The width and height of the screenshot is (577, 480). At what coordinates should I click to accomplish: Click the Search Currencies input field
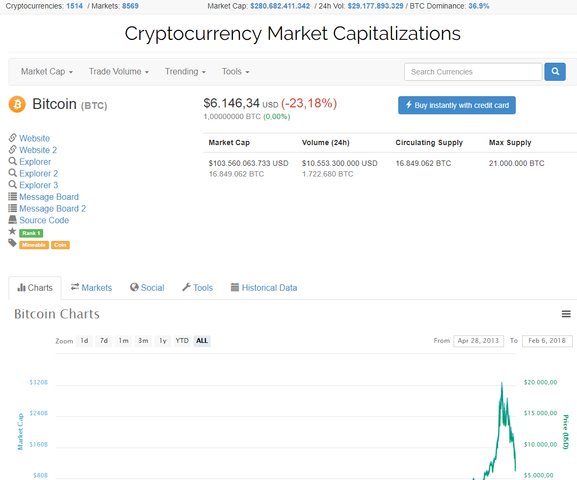[x=473, y=72]
